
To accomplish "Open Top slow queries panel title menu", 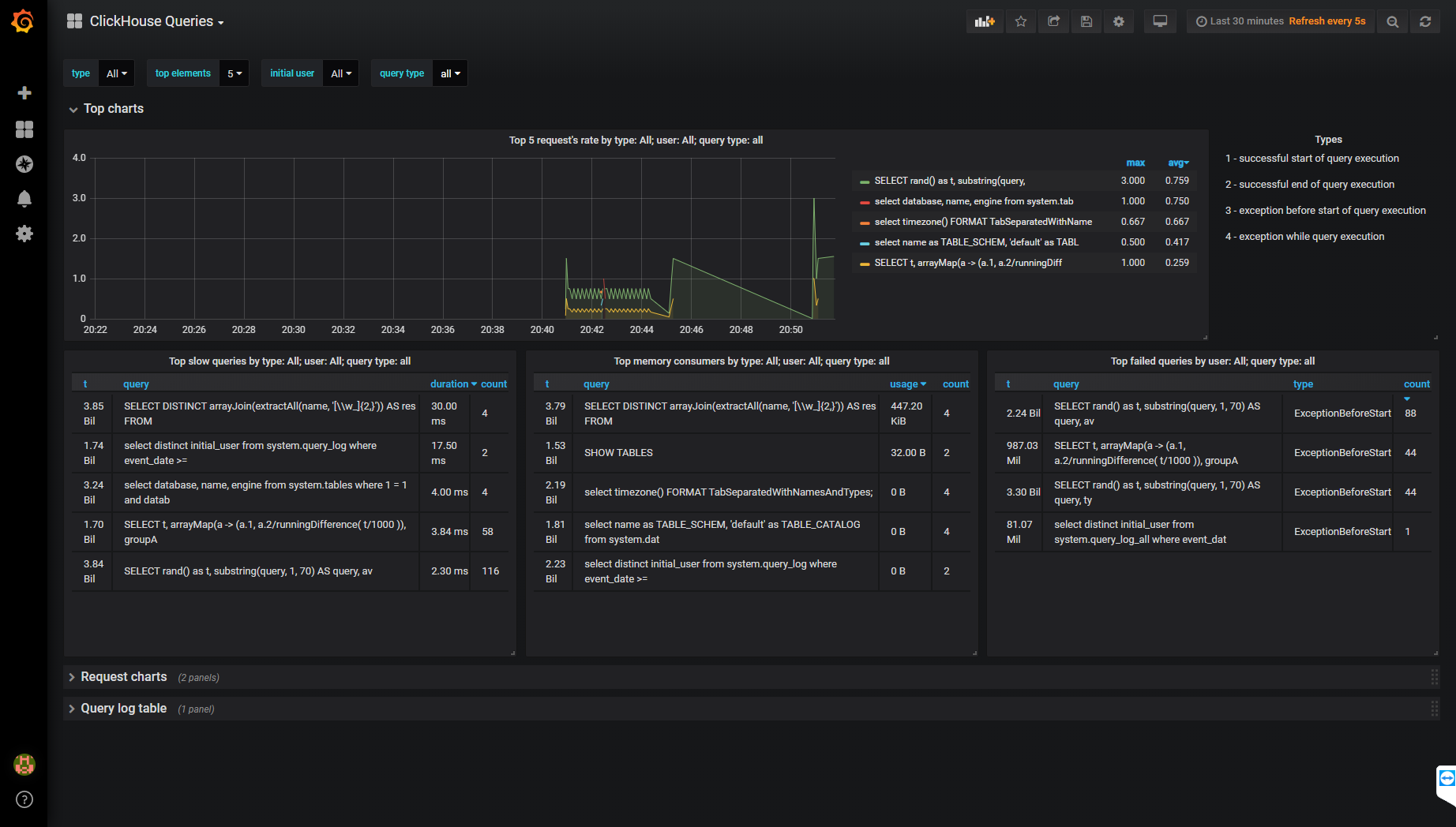I will click(290, 361).
